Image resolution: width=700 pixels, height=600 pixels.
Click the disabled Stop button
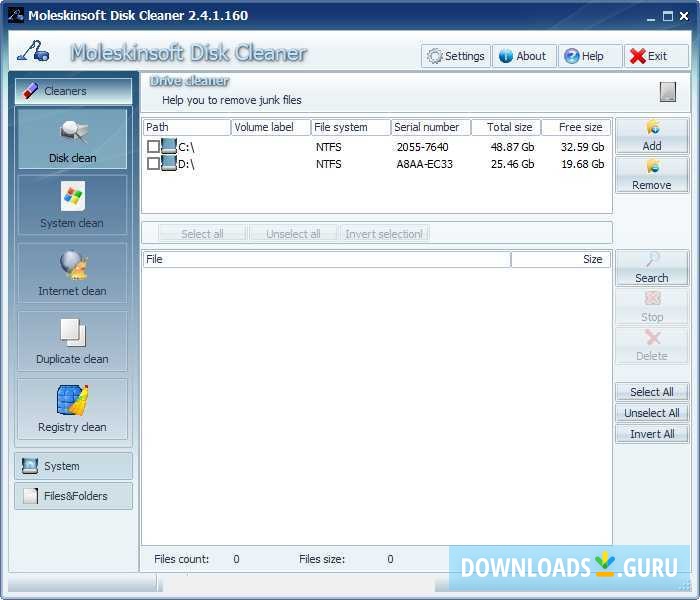coord(652,307)
